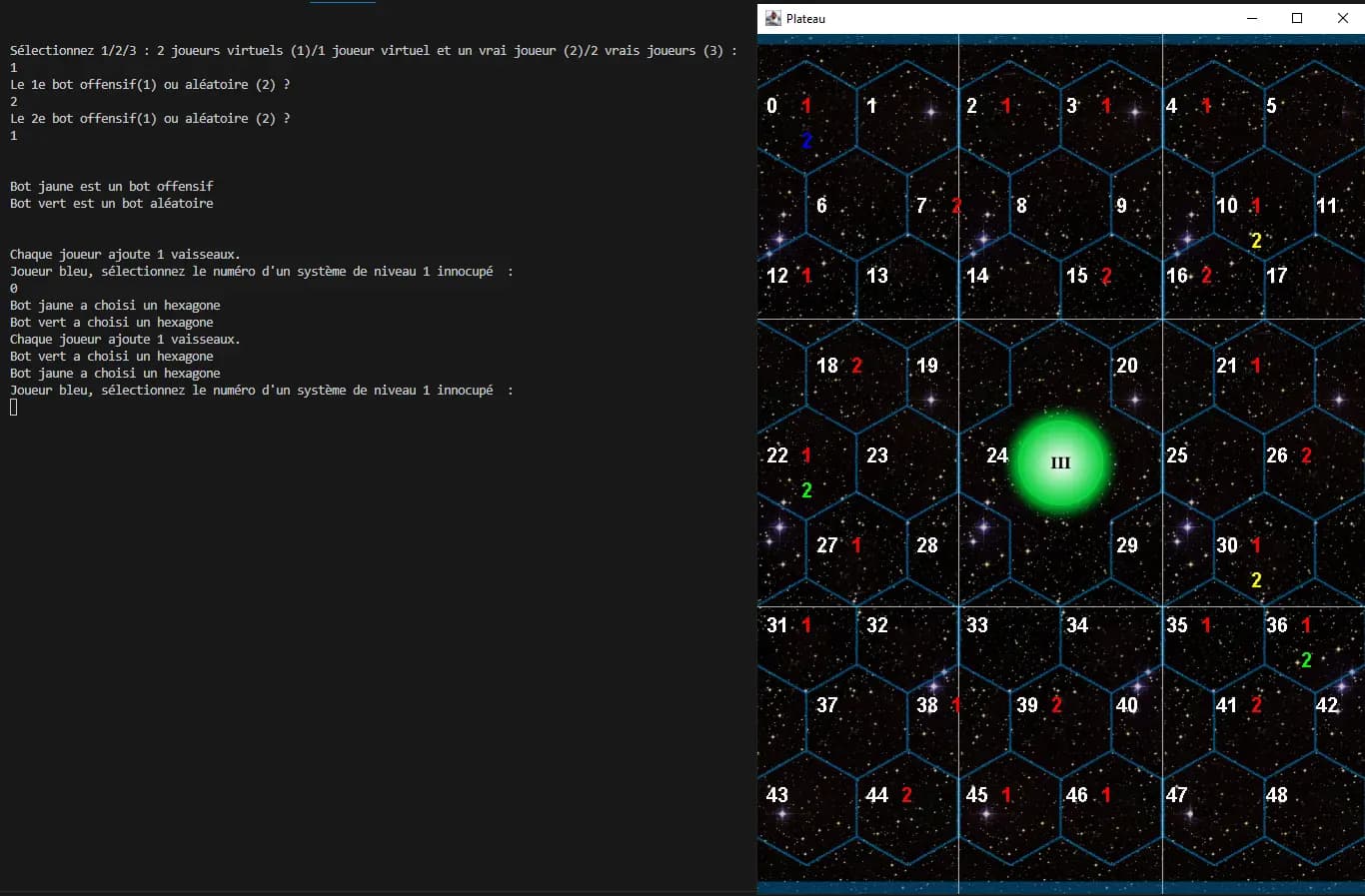
Task: Select hexagon number 0 on the board
Action: click(x=771, y=106)
